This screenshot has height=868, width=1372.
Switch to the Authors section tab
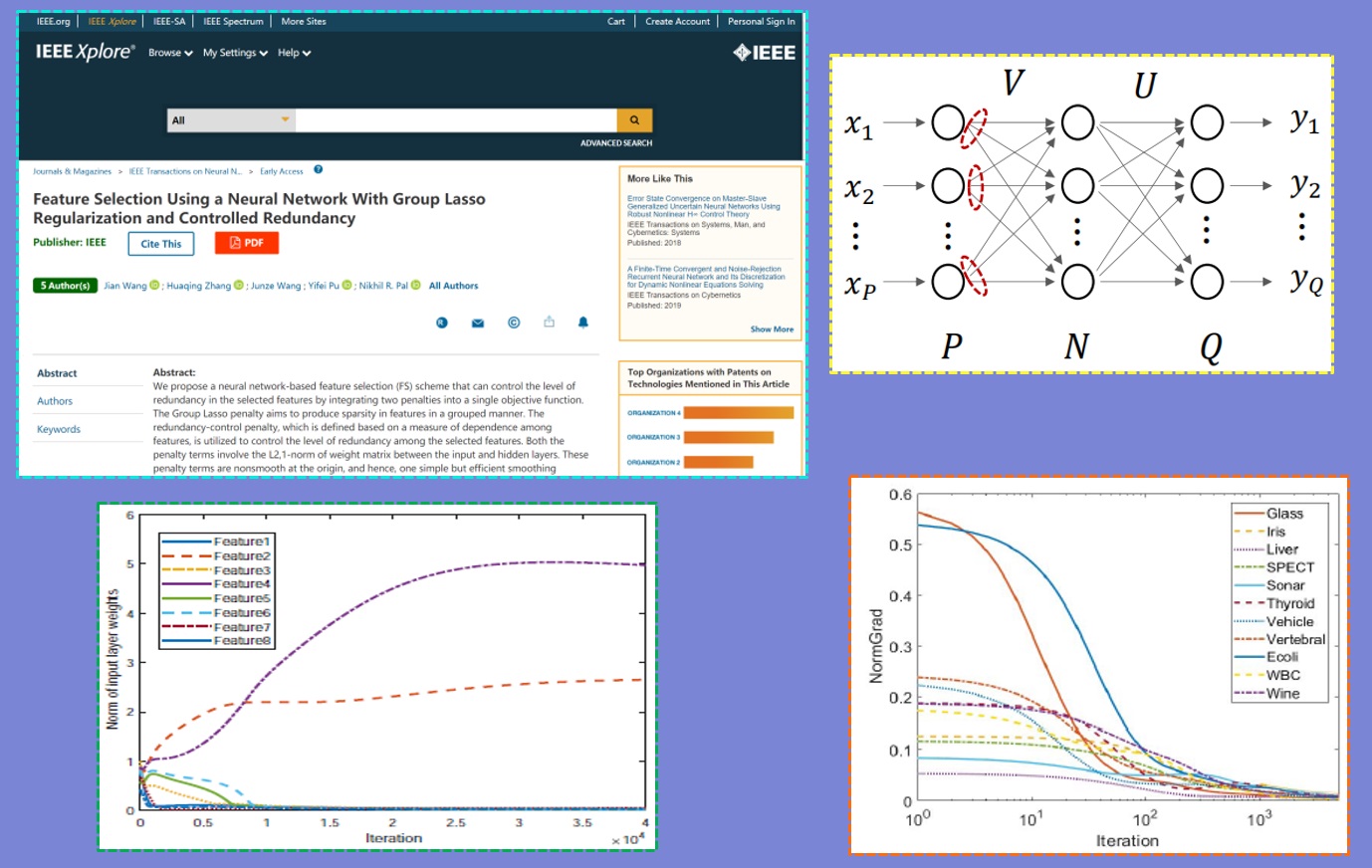tap(55, 401)
